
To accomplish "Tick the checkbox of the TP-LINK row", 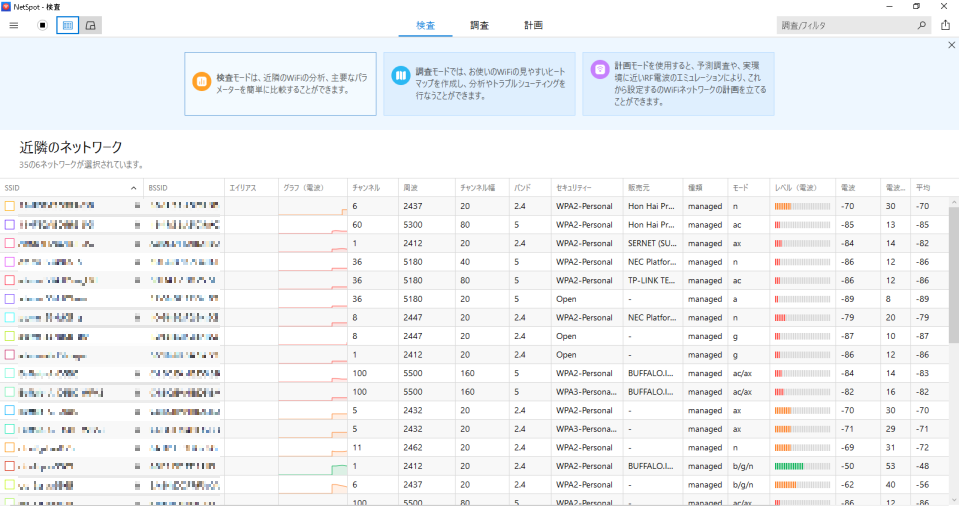I will (x=10, y=280).
